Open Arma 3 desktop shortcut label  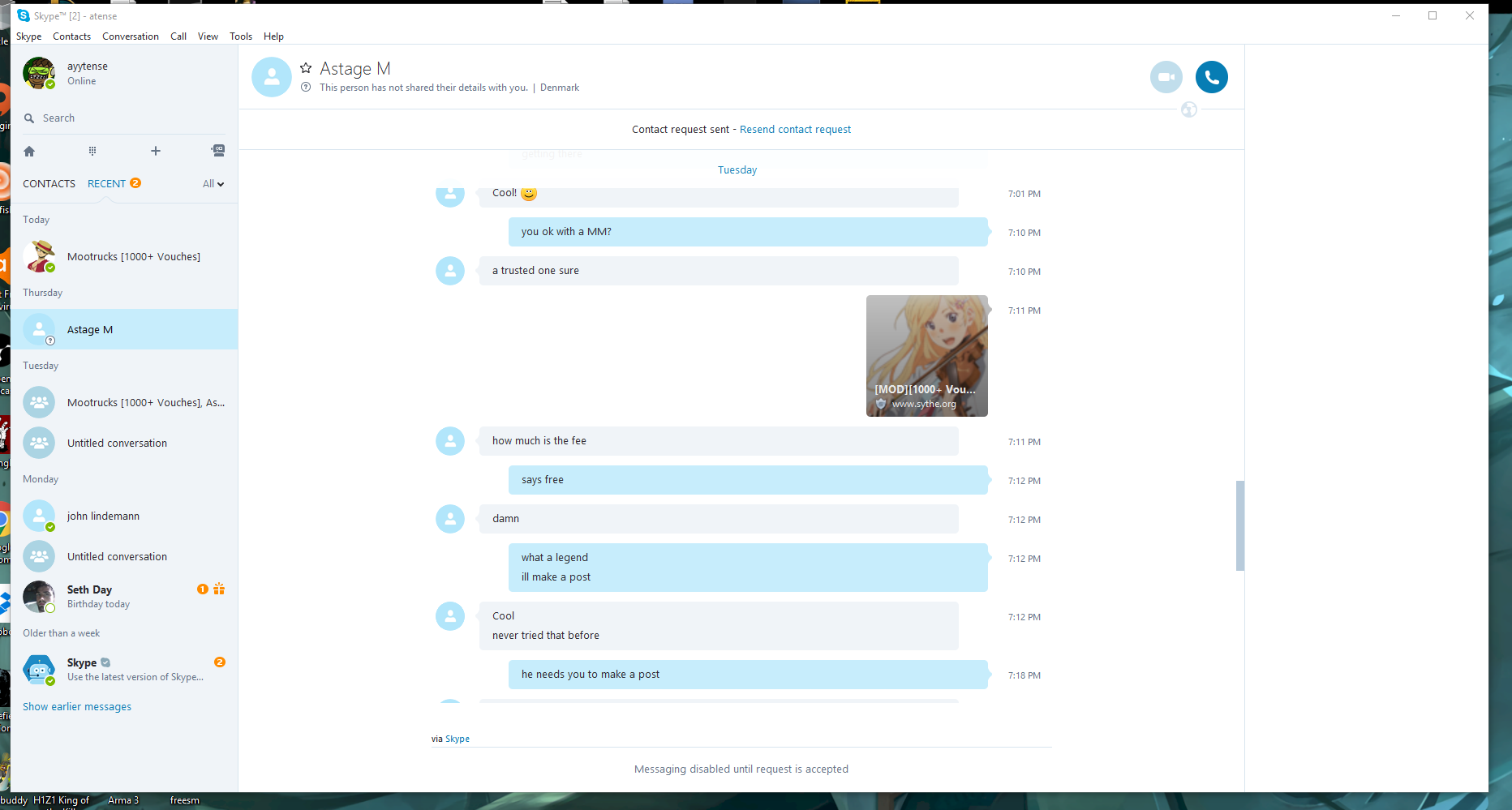coord(123,800)
